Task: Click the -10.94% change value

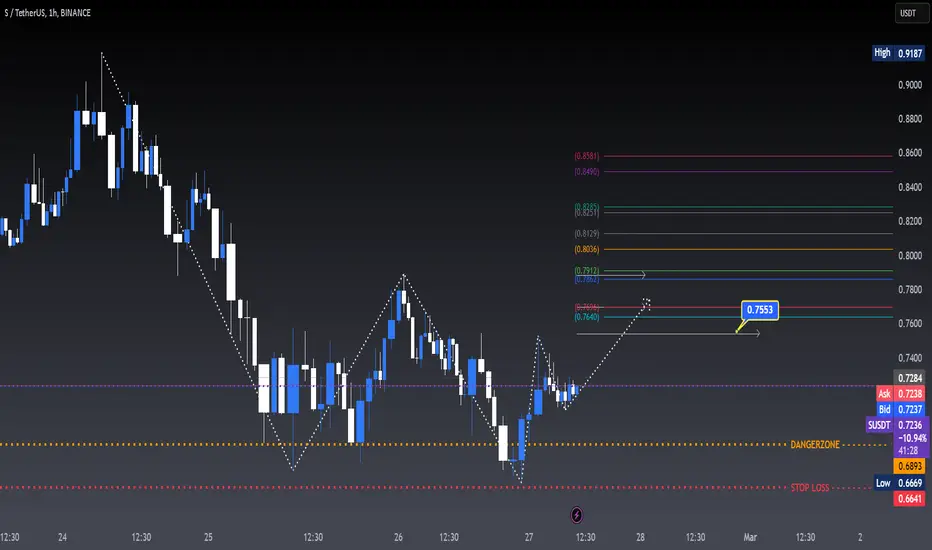Action: pyautogui.click(x=912, y=438)
